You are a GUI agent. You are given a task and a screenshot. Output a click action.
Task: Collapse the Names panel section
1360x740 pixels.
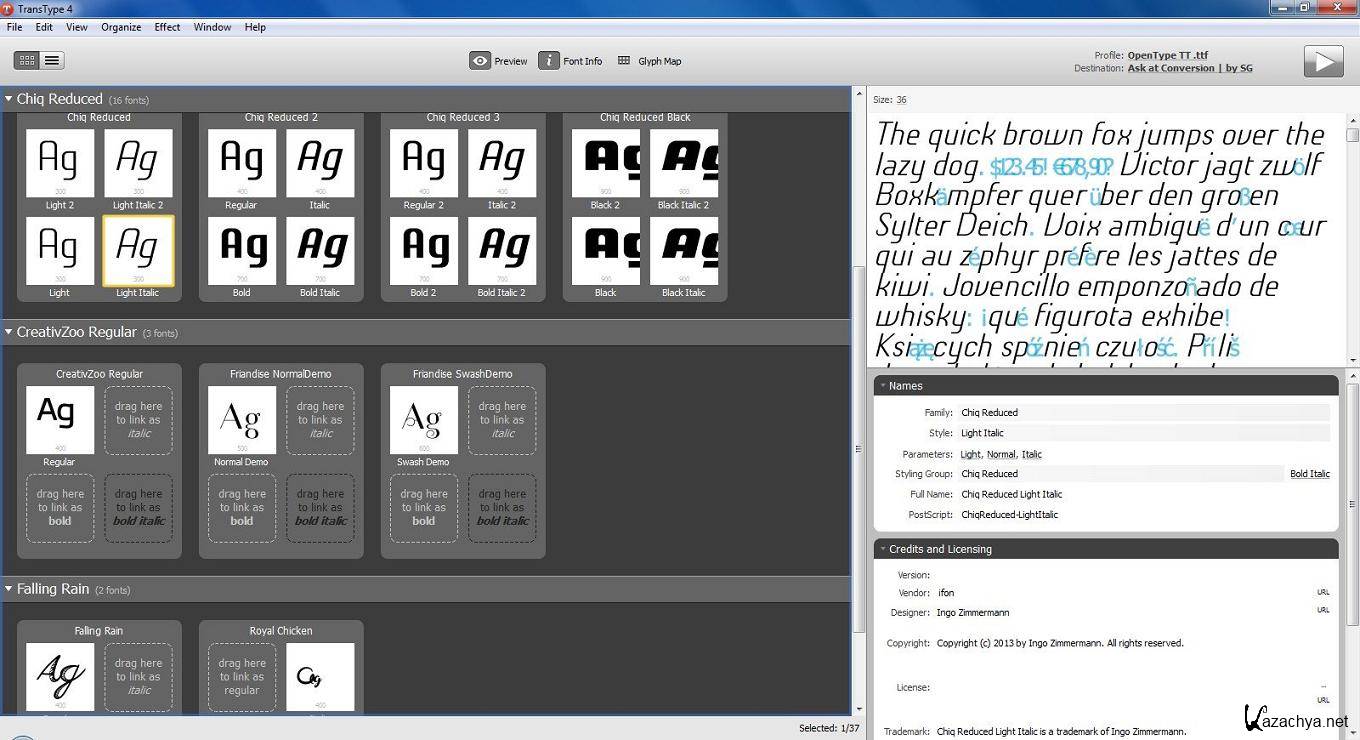[883, 386]
